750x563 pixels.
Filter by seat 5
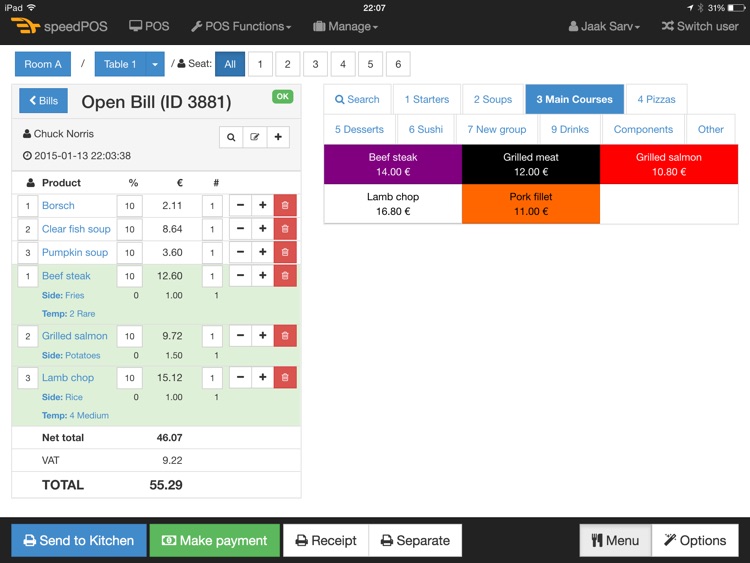(x=370, y=64)
